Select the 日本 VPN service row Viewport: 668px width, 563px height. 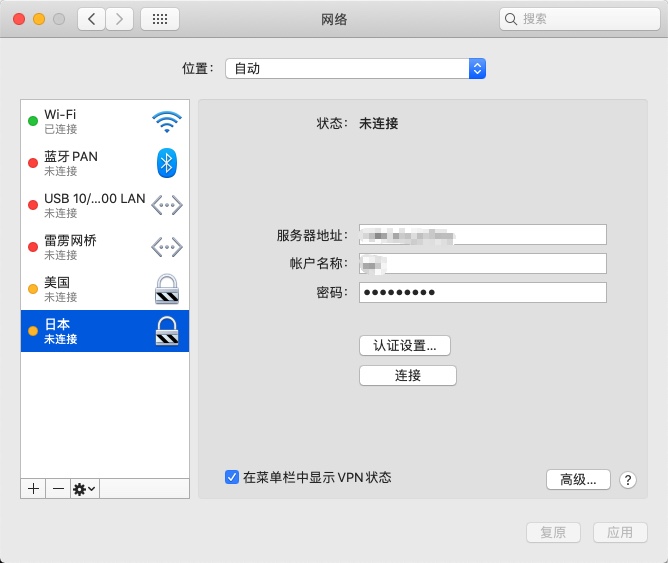[x=105, y=331]
